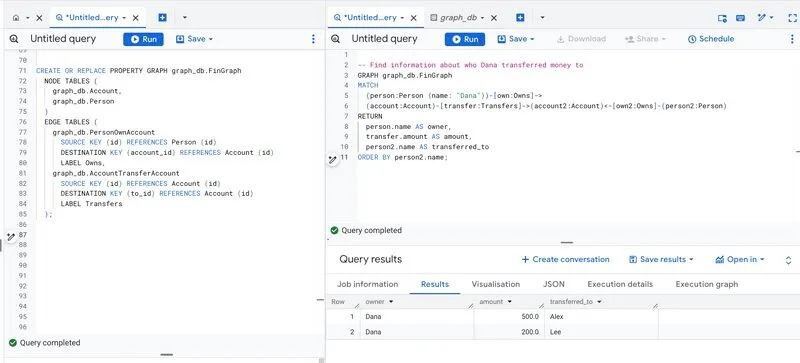Screen dimensions: 800x363
Task: Open right pane new-tab options arrow
Action: click(542, 18)
